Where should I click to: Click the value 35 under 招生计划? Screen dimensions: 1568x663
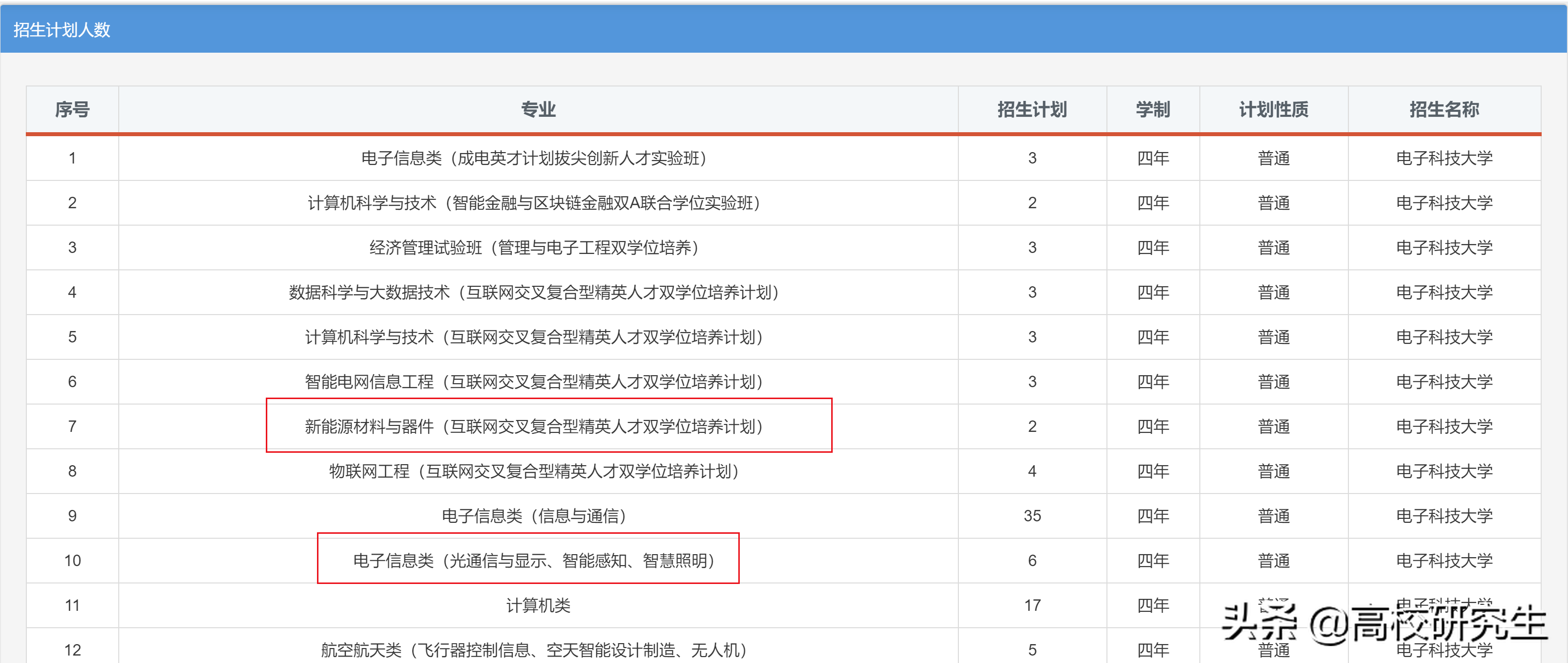coord(1031,516)
